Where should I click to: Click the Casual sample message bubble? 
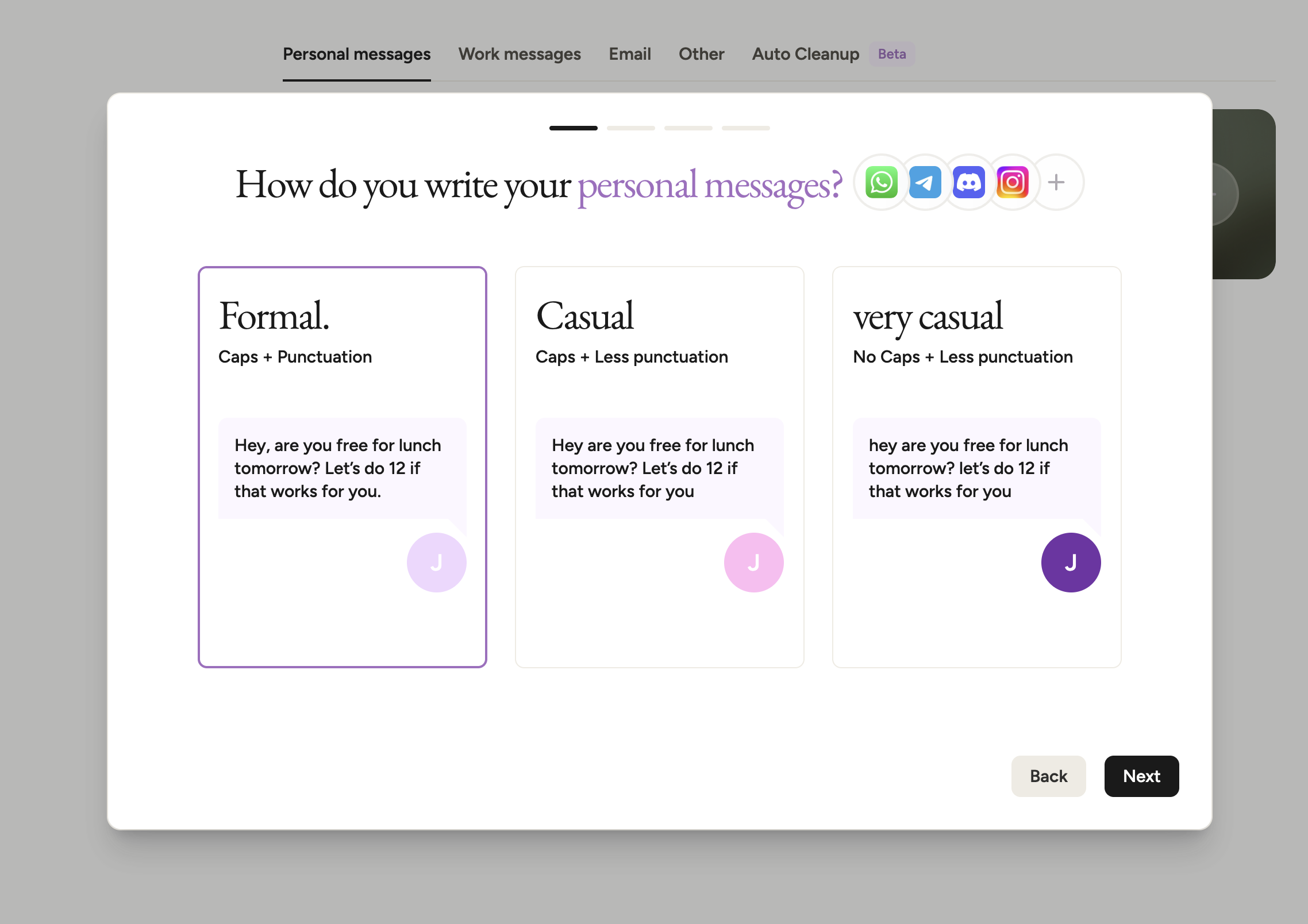(660, 468)
